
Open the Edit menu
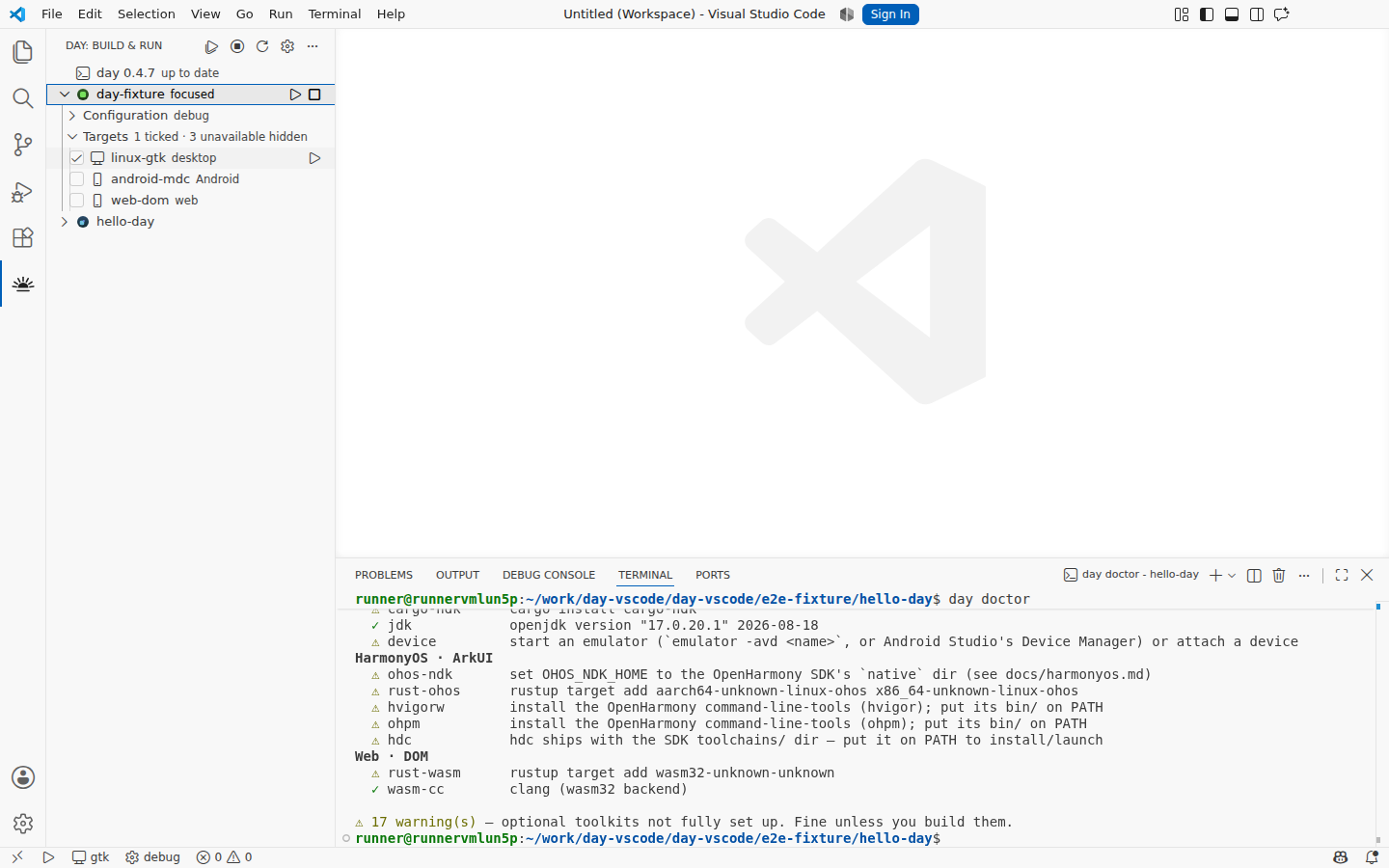[90, 14]
